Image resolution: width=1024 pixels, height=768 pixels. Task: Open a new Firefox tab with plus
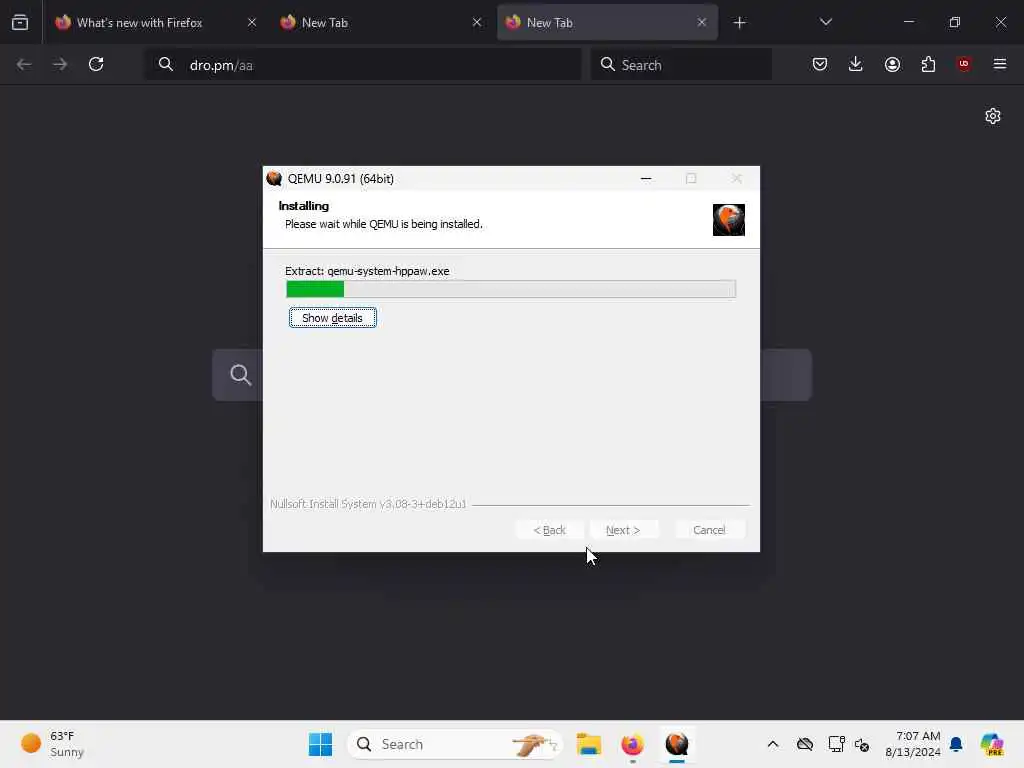point(739,23)
